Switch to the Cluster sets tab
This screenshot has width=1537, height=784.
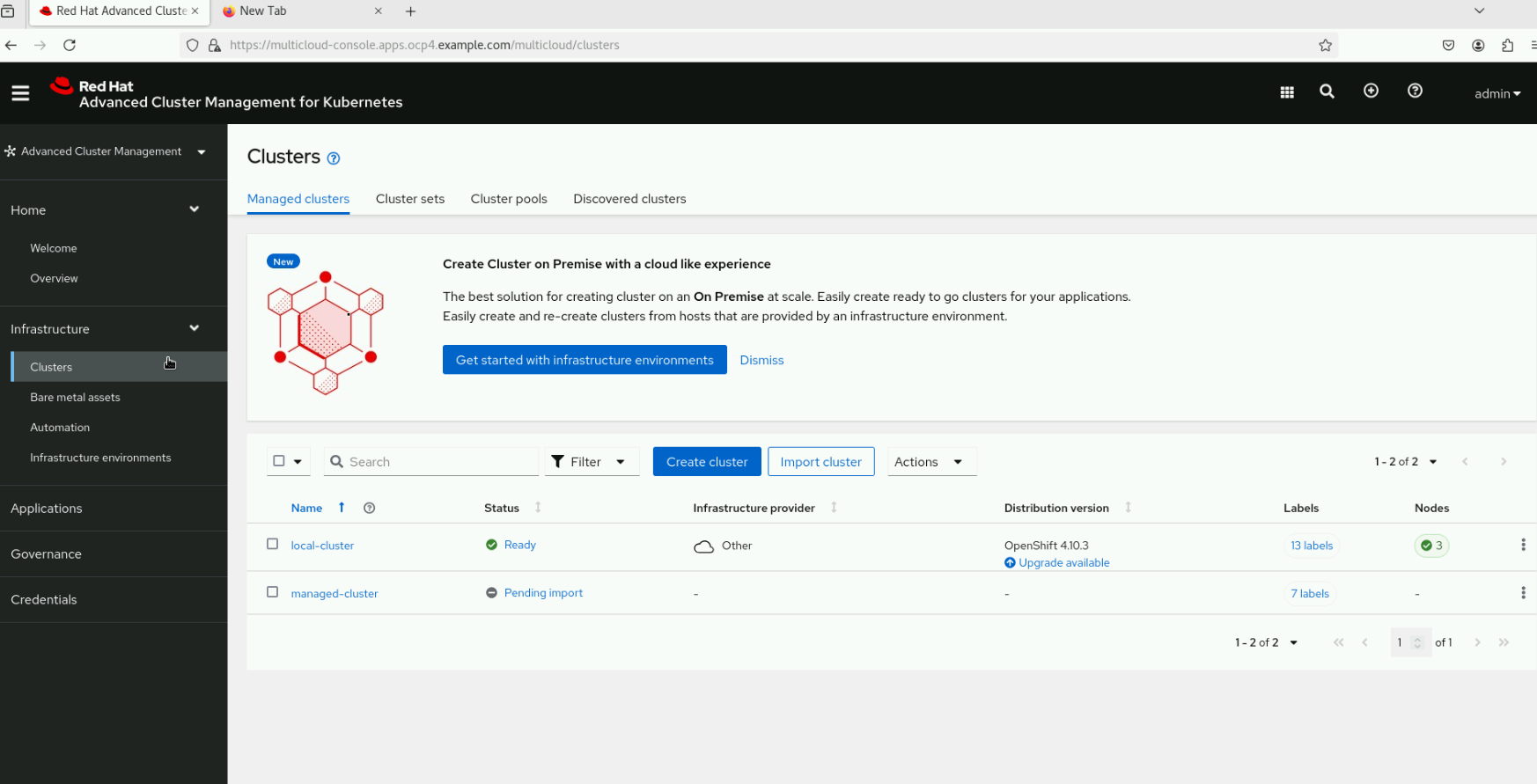tap(410, 199)
